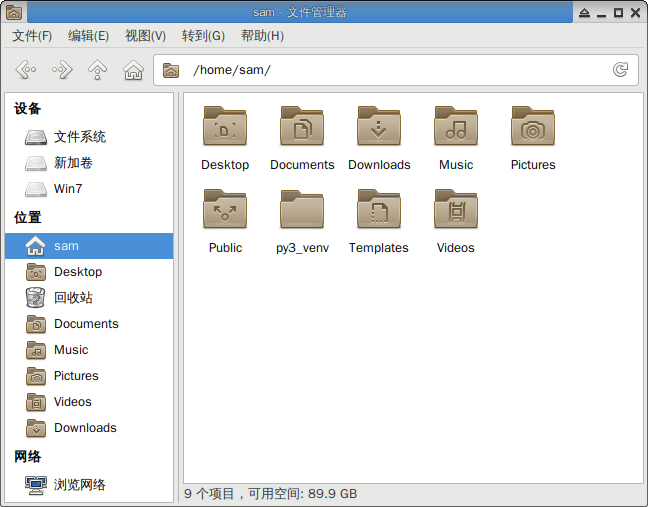
Task: Go to parent folder with up arrow
Action: (97, 70)
